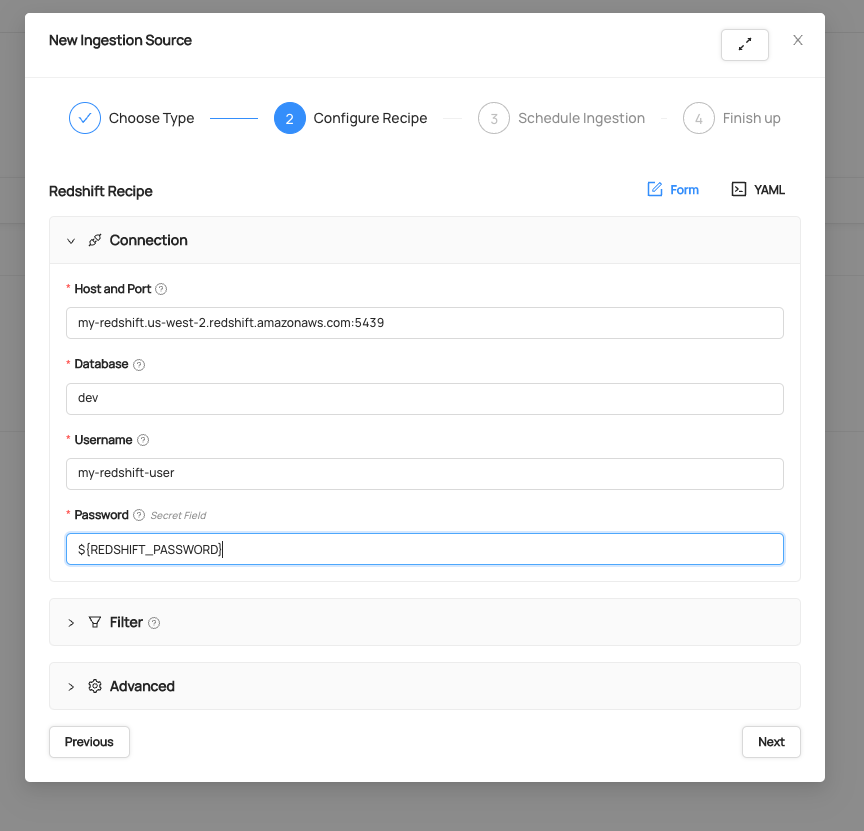Click the step 3 Schedule Ingestion circle

point(494,118)
